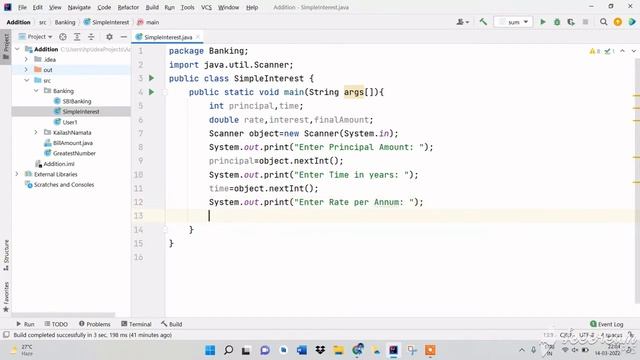Screen dimensions: 640x360
Task: Open the Structure side tool window
Action: [6, 255]
